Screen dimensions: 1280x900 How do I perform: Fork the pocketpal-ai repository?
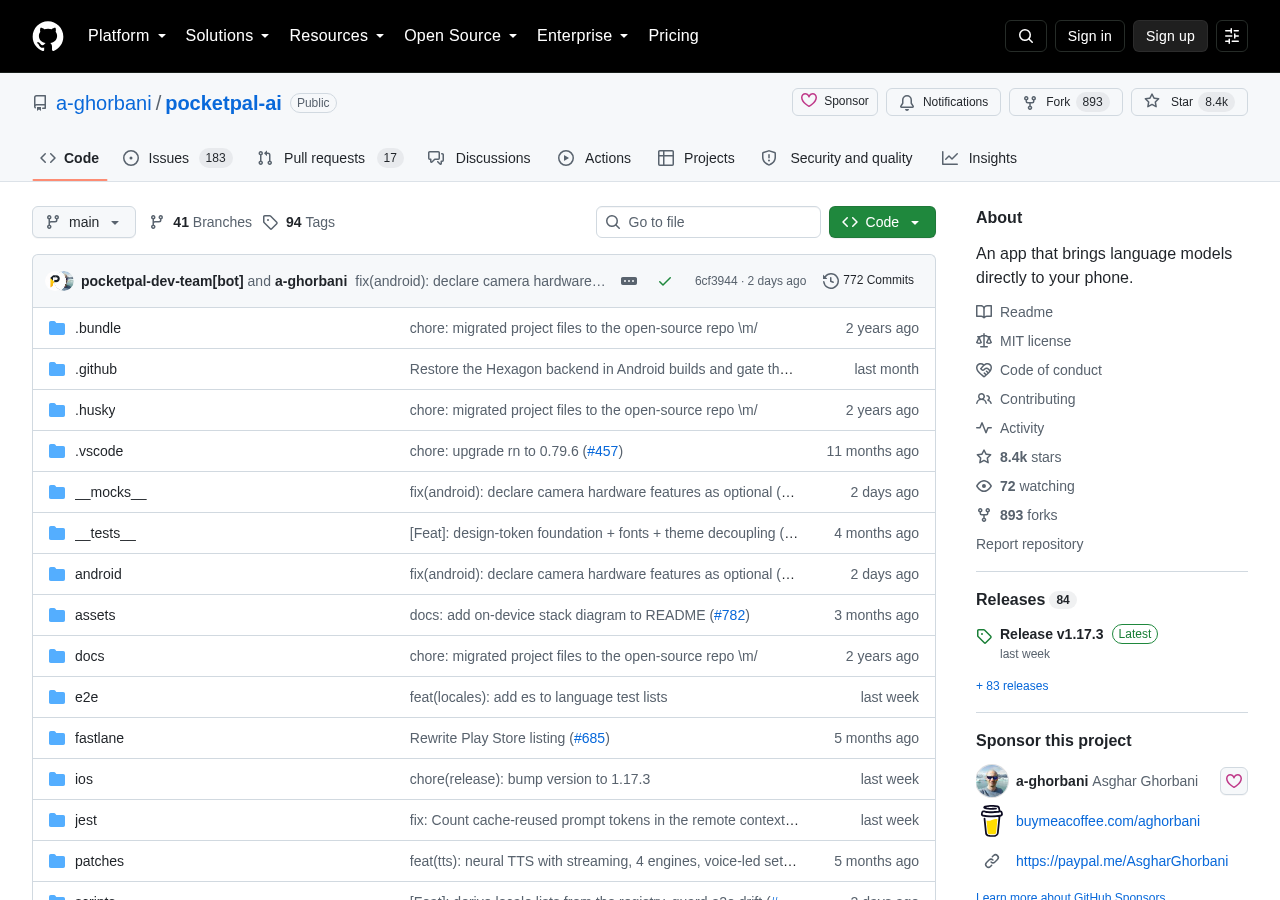click(1066, 102)
